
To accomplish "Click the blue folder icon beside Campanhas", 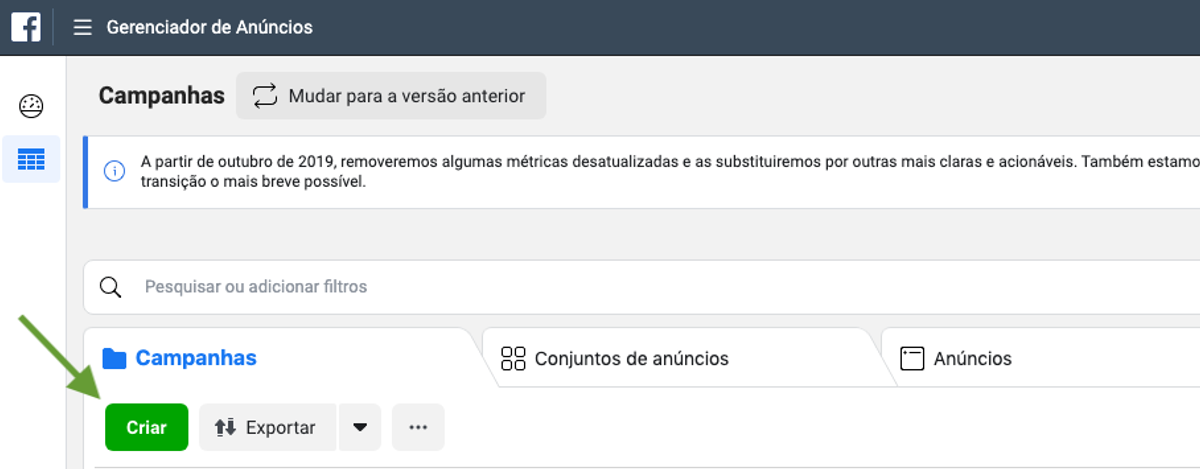I will pyautogui.click(x=114, y=359).
